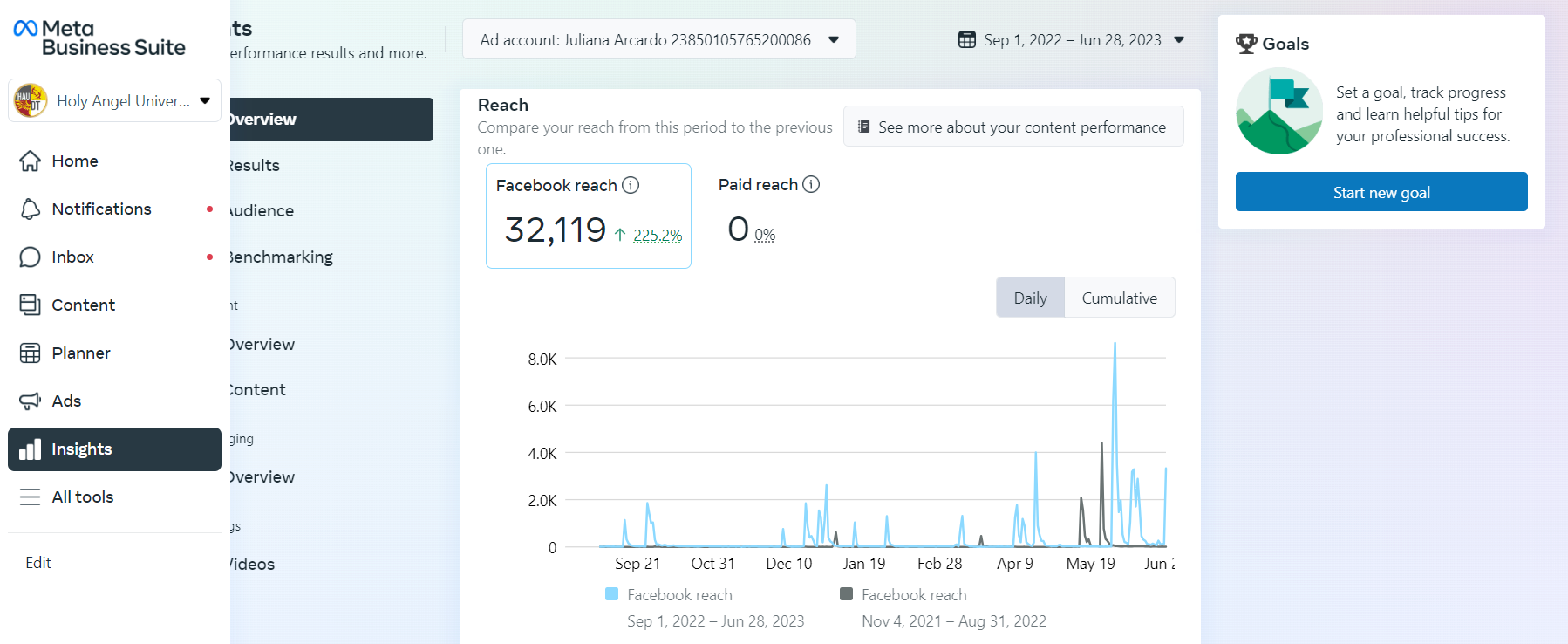The image size is (1568, 644).
Task: Switch chart to Daily view
Action: click(x=1030, y=298)
